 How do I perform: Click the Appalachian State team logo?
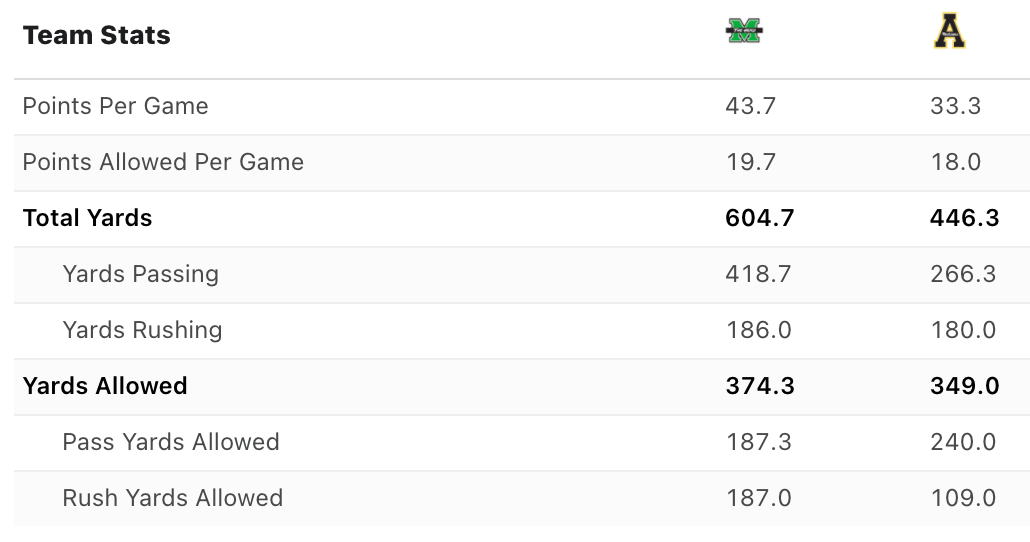[x=950, y=31]
